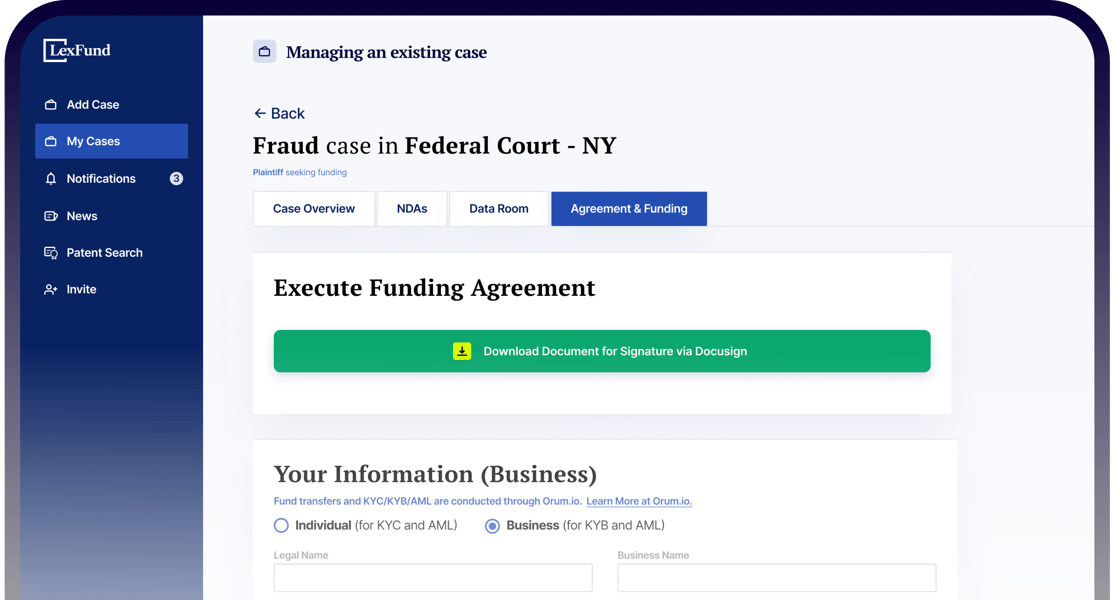Open the Case Overview tab
The height and width of the screenshot is (600, 1113).
coord(314,209)
